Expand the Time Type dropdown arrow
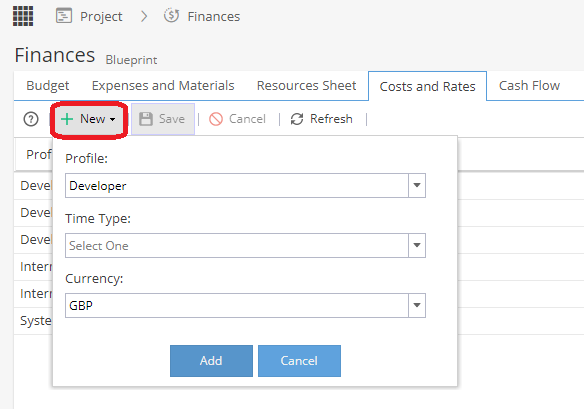This screenshot has width=584, height=409. pyautogui.click(x=417, y=245)
